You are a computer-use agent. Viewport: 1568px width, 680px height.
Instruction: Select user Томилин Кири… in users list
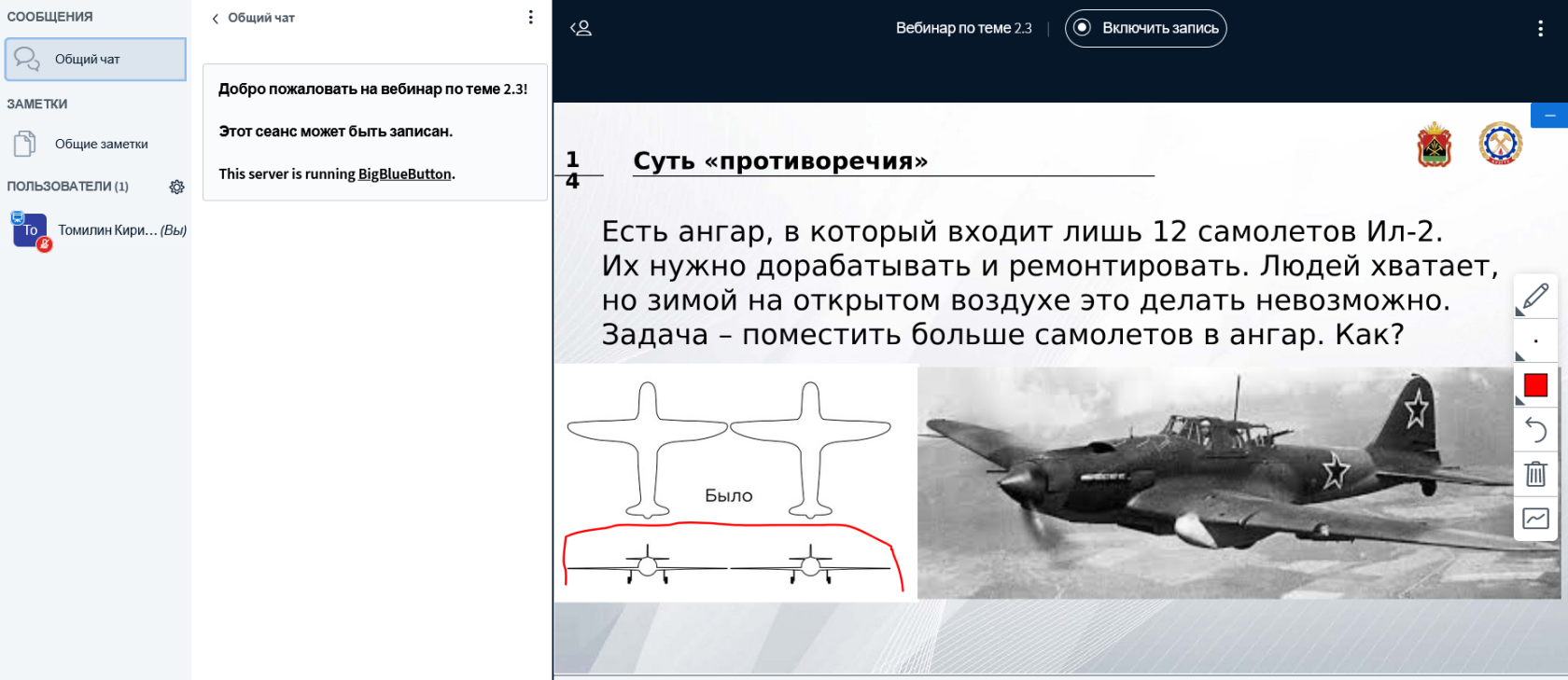click(98, 230)
